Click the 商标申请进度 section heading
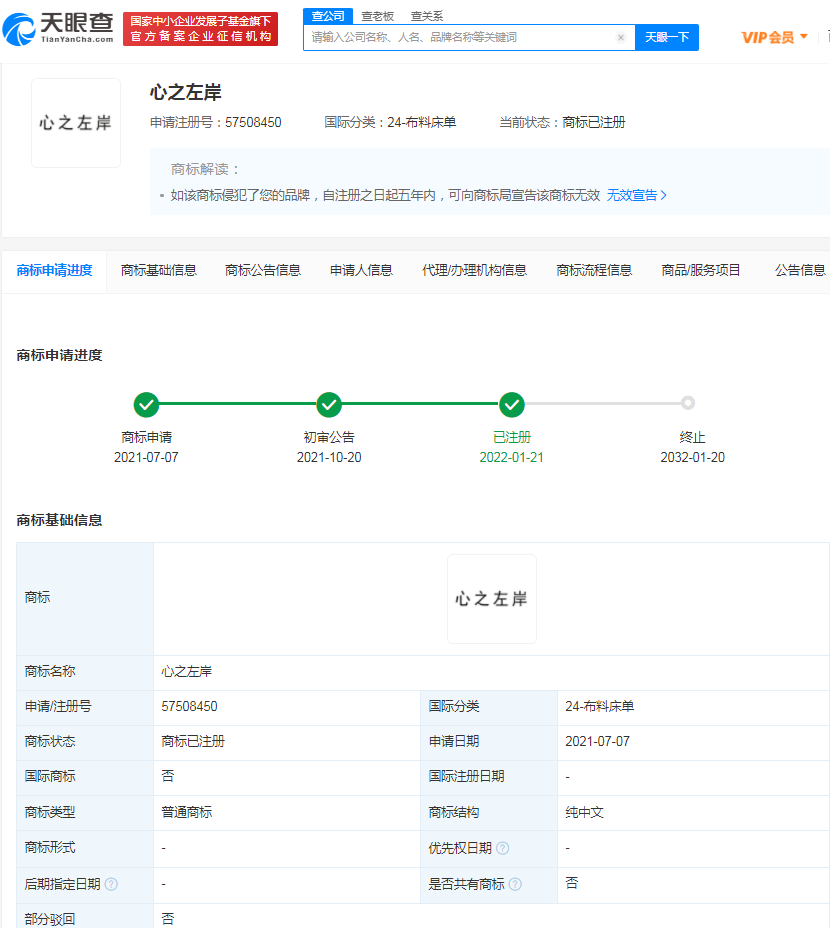830x928 pixels. 59,355
